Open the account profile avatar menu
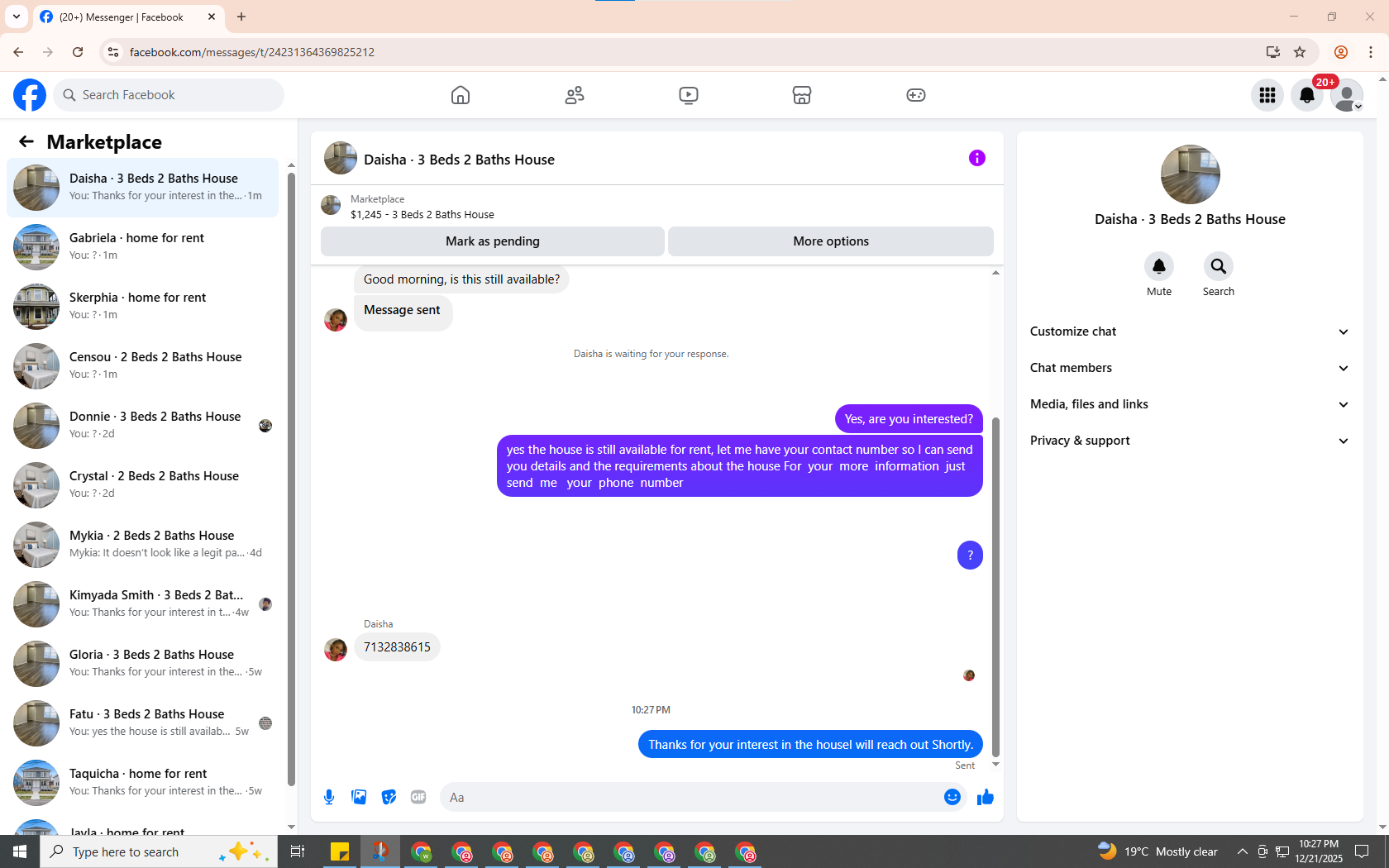The height and width of the screenshot is (868, 1389). click(1347, 95)
